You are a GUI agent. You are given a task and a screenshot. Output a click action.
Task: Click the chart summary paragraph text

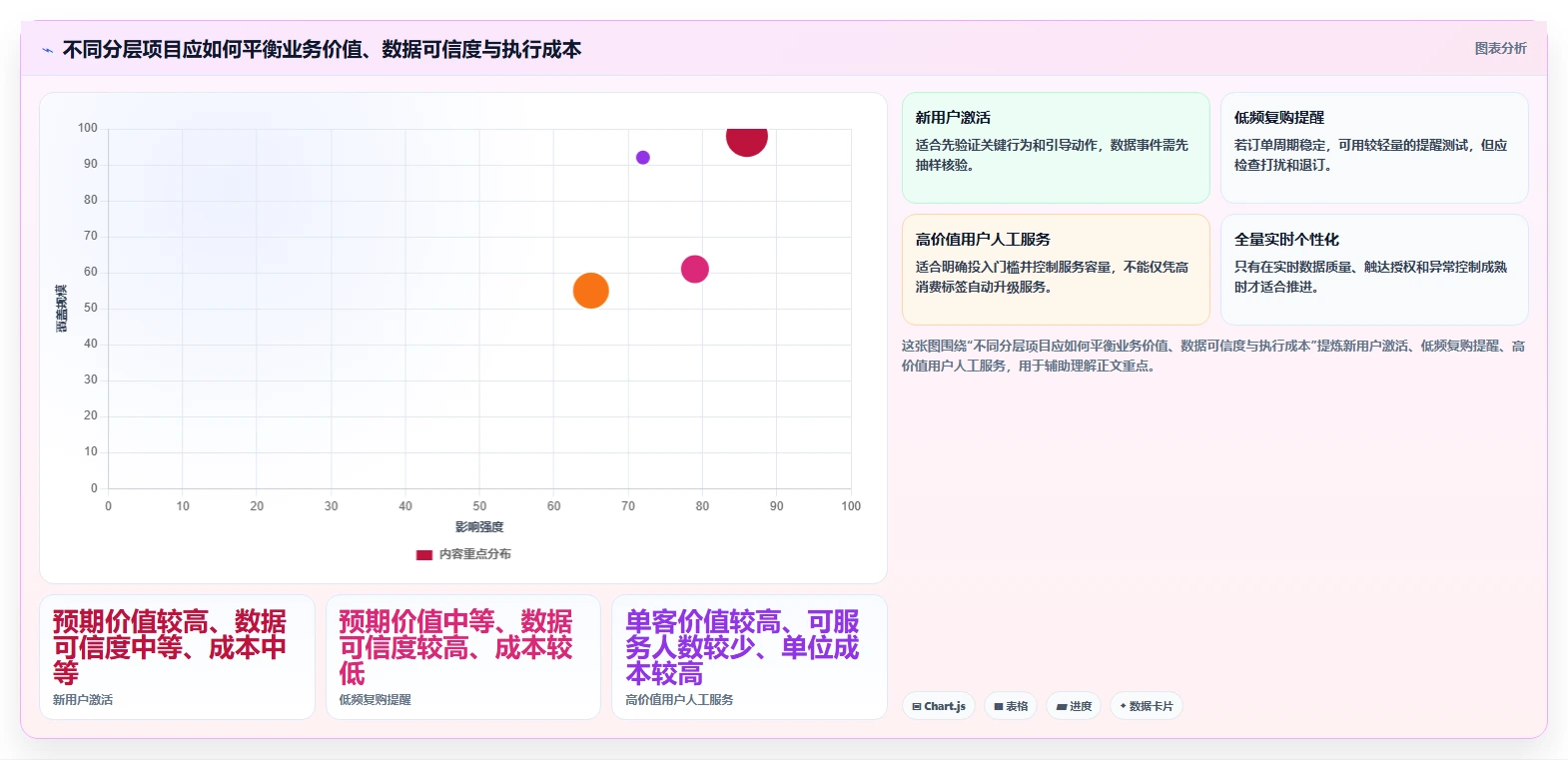[x=1213, y=356]
